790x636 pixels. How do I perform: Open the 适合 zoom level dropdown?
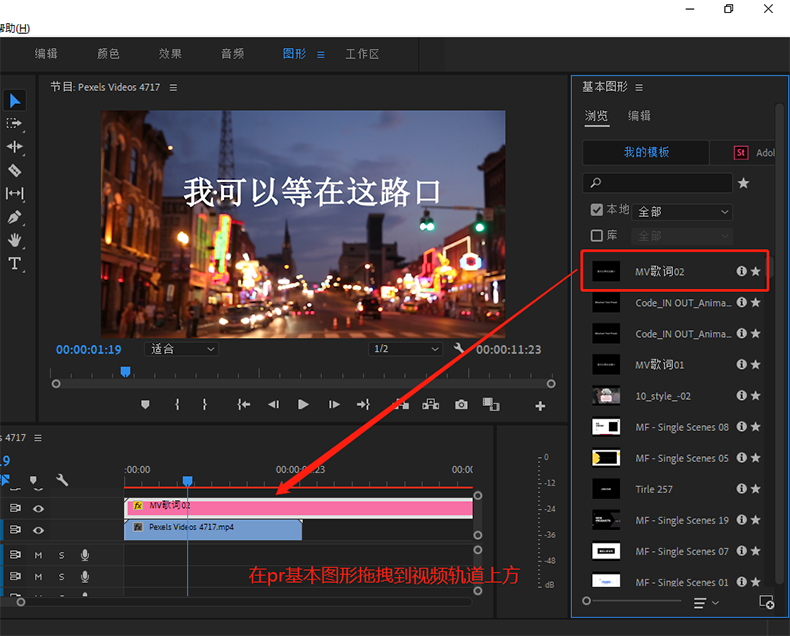182,349
